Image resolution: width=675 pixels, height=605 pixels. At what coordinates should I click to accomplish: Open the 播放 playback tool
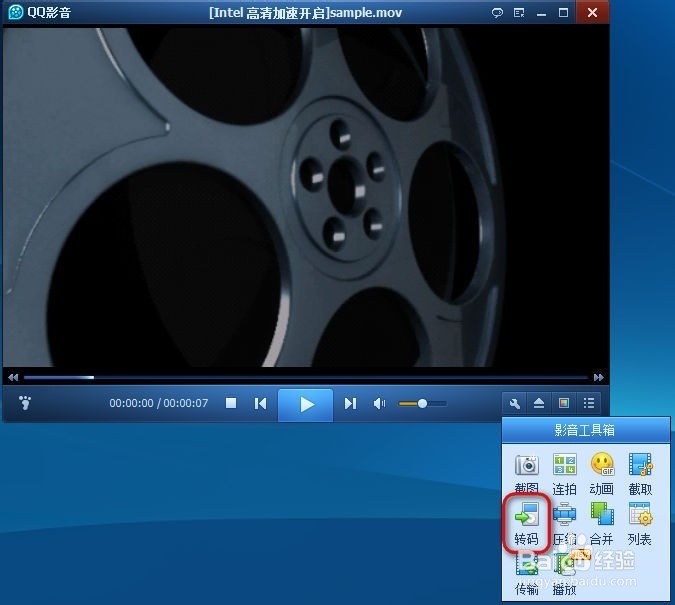564,574
